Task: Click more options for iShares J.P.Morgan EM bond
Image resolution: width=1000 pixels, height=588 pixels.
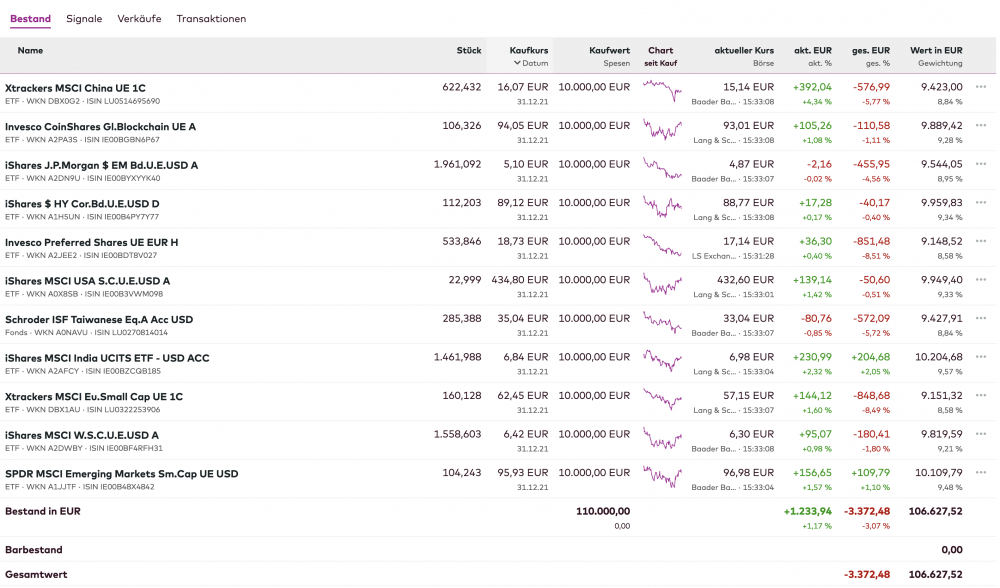Action: [981, 164]
